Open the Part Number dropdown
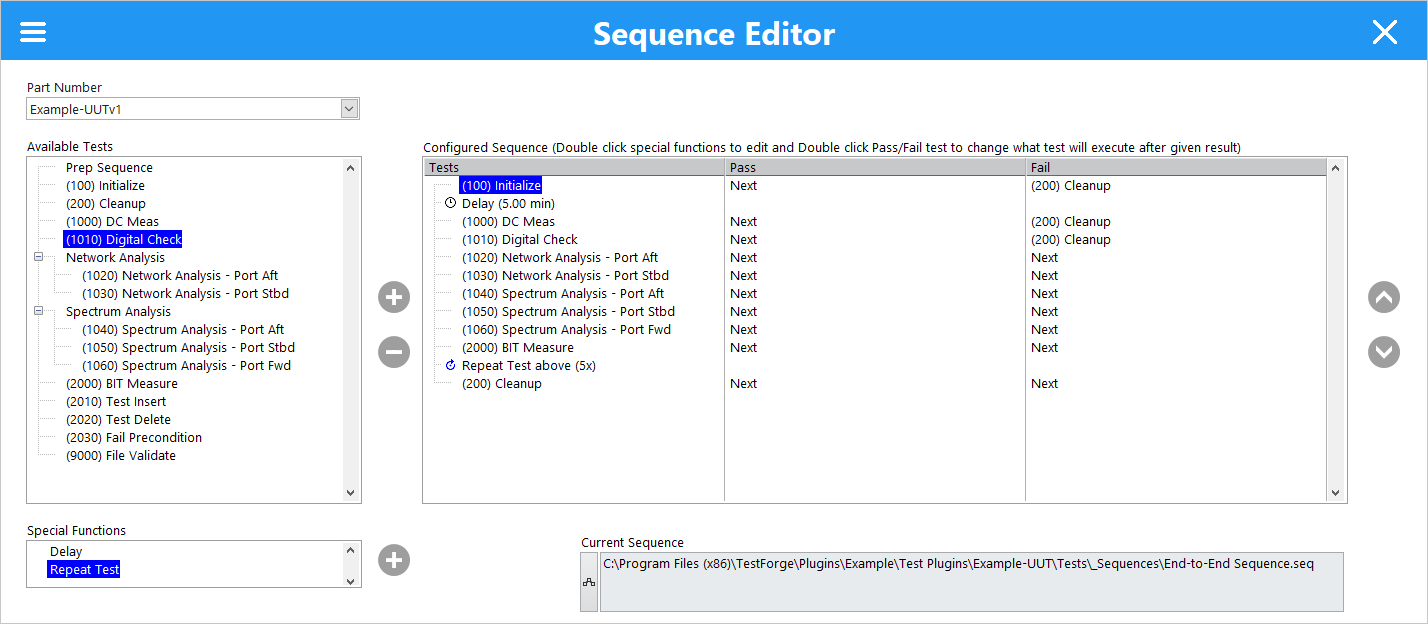The image size is (1428, 624). point(348,108)
